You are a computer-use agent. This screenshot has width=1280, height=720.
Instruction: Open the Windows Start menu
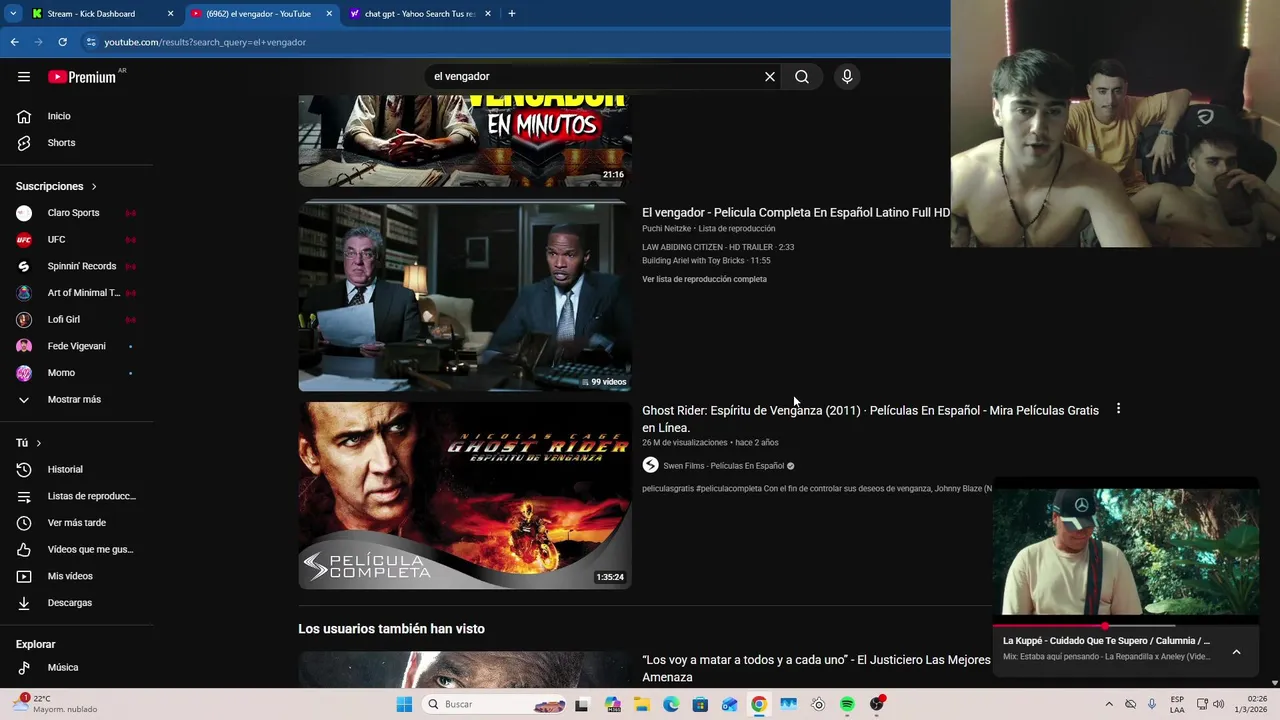(404, 704)
